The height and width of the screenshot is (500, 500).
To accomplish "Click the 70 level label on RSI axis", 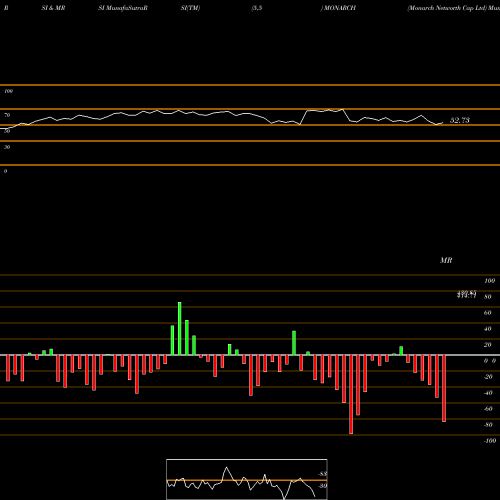I will tap(7, 115).
